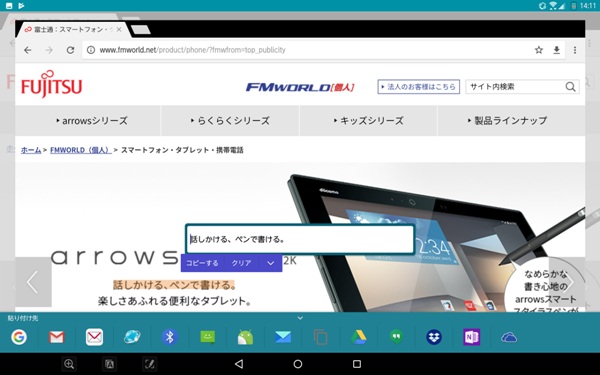The height and width of the screenshot is (375, 600).
Task: Reload the page in Chrome
Action: click(70, 50)
